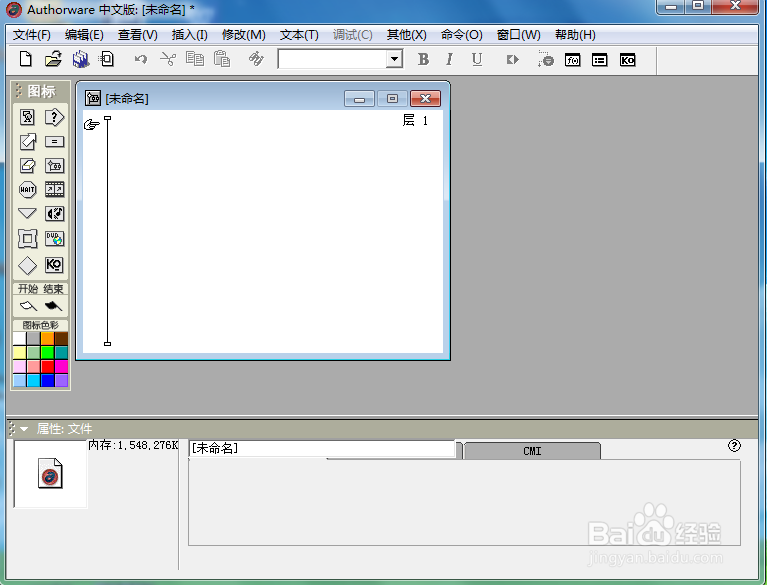The height and width of the screenshot is (585, 767).
Task: Open the Control Panel toolbar icon
Action: click(545, 59)
